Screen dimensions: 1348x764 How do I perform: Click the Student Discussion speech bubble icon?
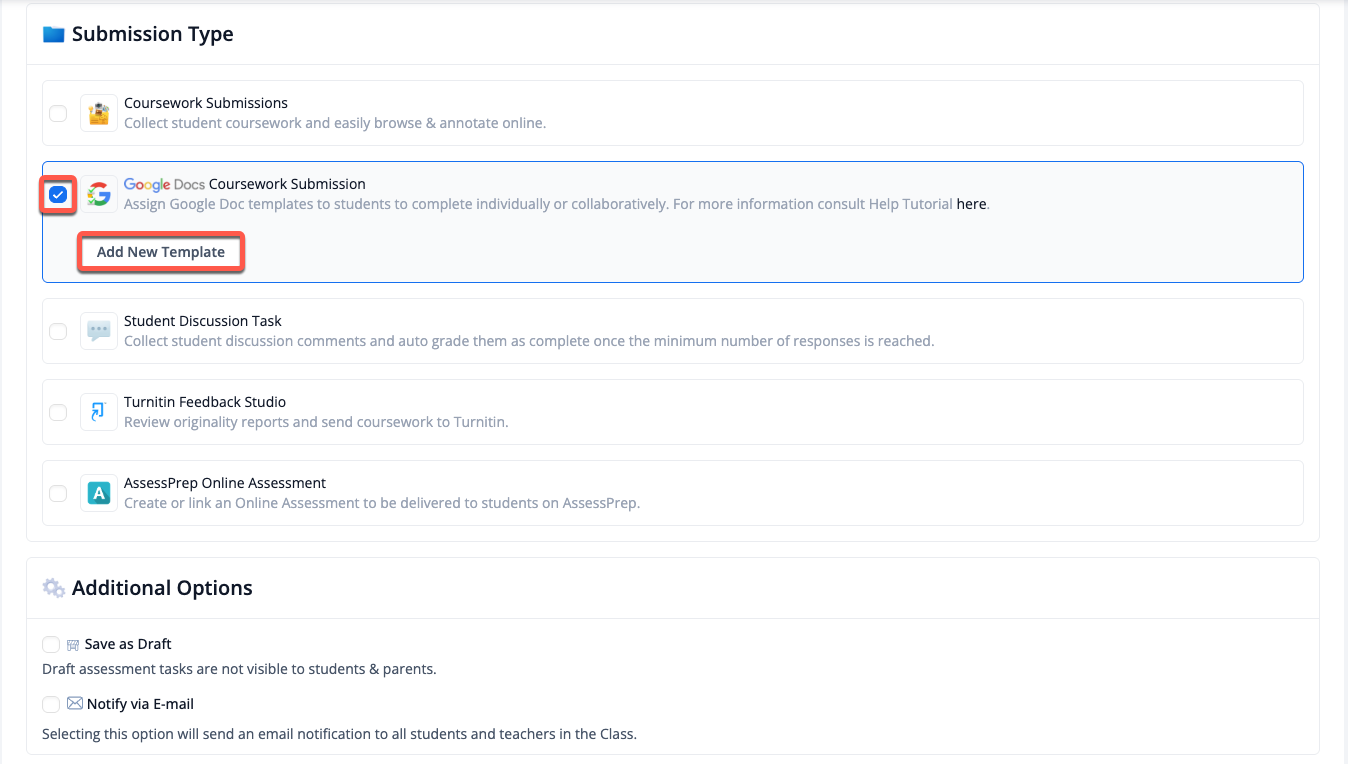[x=98, y=331]
